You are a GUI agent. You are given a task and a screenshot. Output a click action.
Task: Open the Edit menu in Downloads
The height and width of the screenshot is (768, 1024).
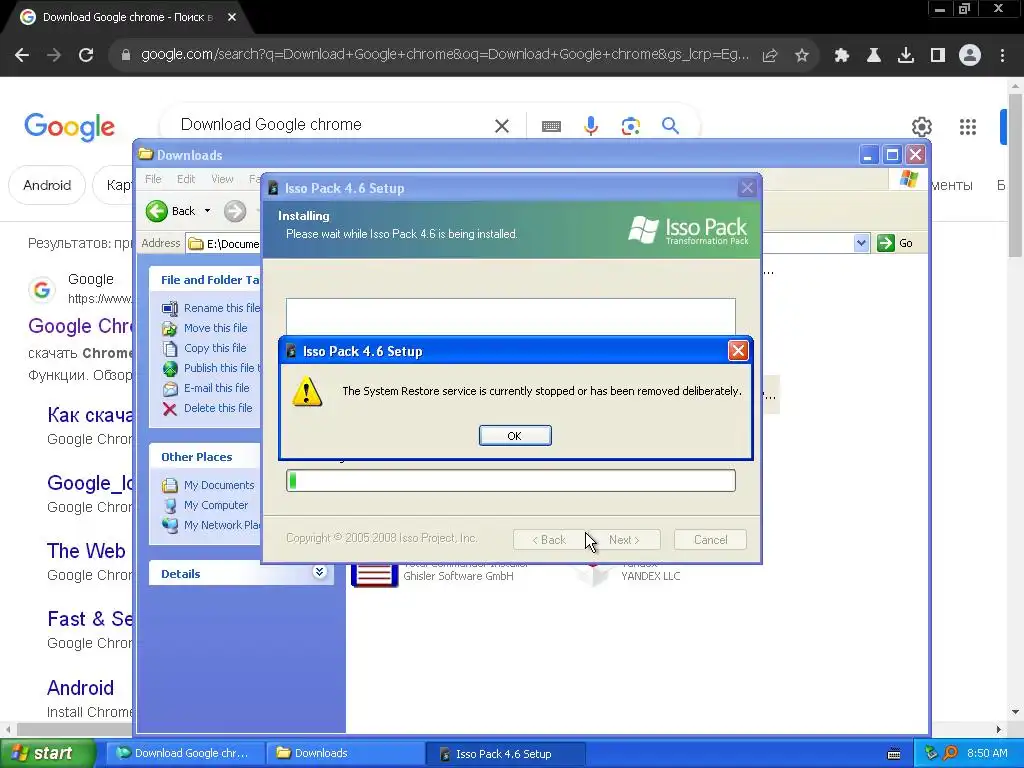click(185, 179)
